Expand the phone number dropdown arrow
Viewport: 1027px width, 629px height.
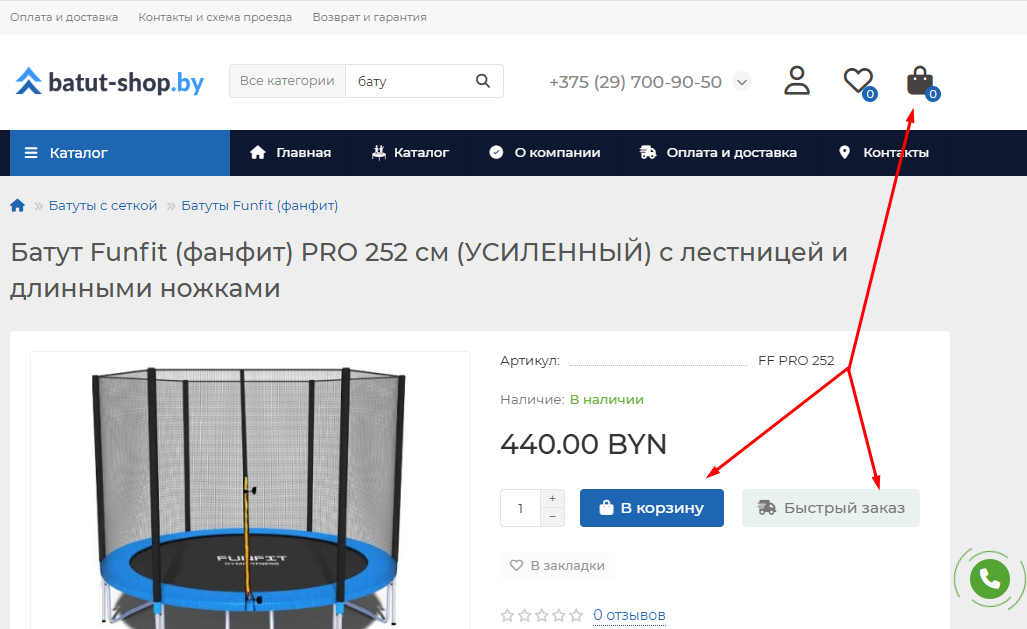tap(741, 82)
